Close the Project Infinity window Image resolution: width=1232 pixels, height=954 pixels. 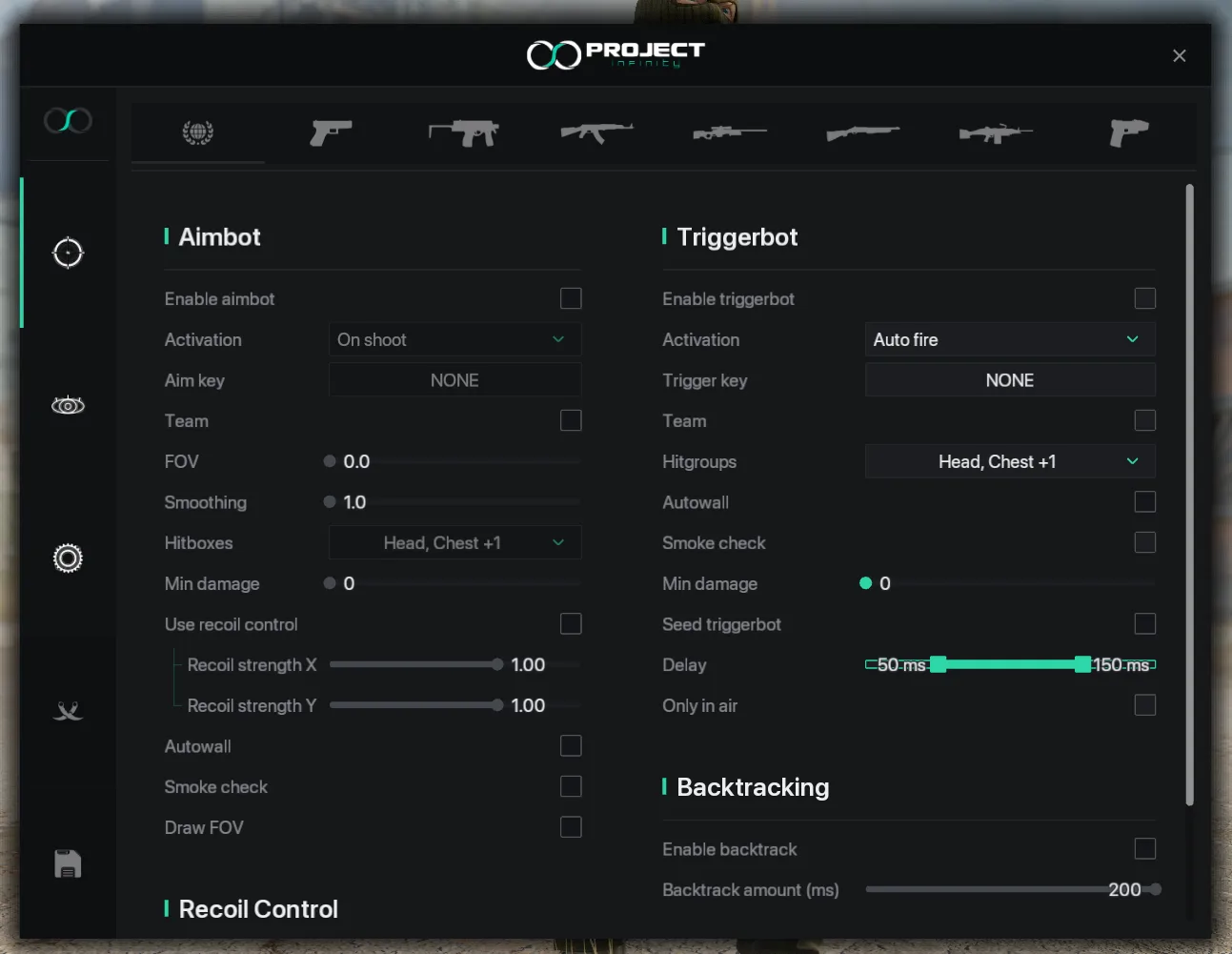(1180, 55)
